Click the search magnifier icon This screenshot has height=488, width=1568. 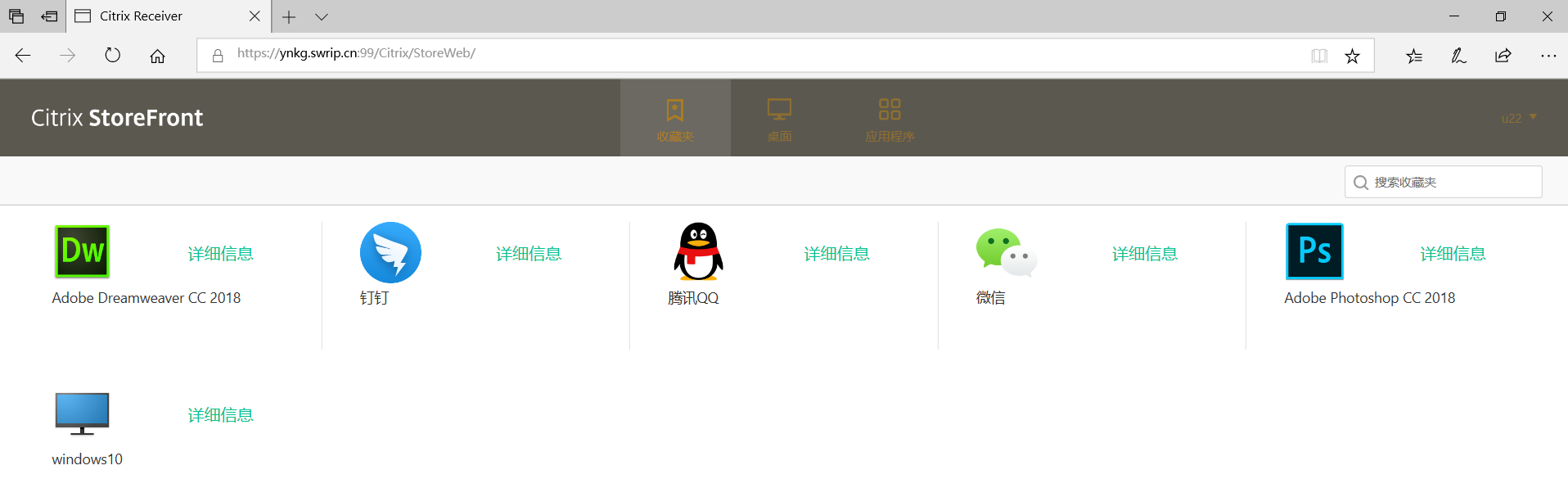[x=1361, y=183]
